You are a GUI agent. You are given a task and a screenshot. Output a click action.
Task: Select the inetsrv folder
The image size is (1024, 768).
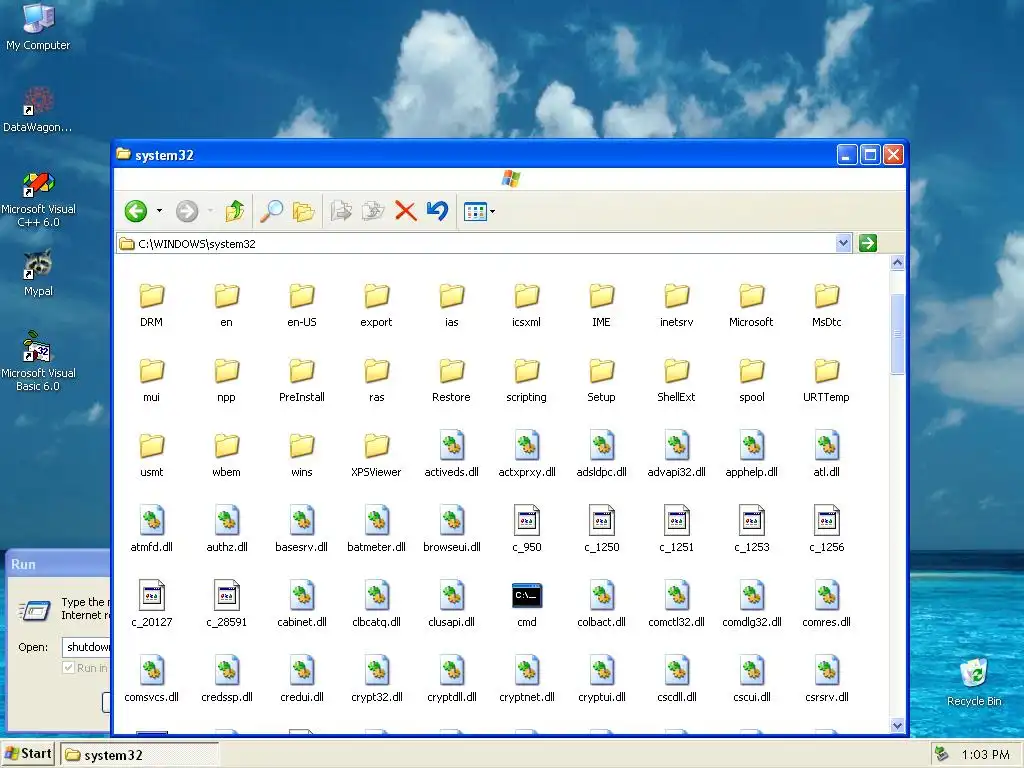(677, 305)
